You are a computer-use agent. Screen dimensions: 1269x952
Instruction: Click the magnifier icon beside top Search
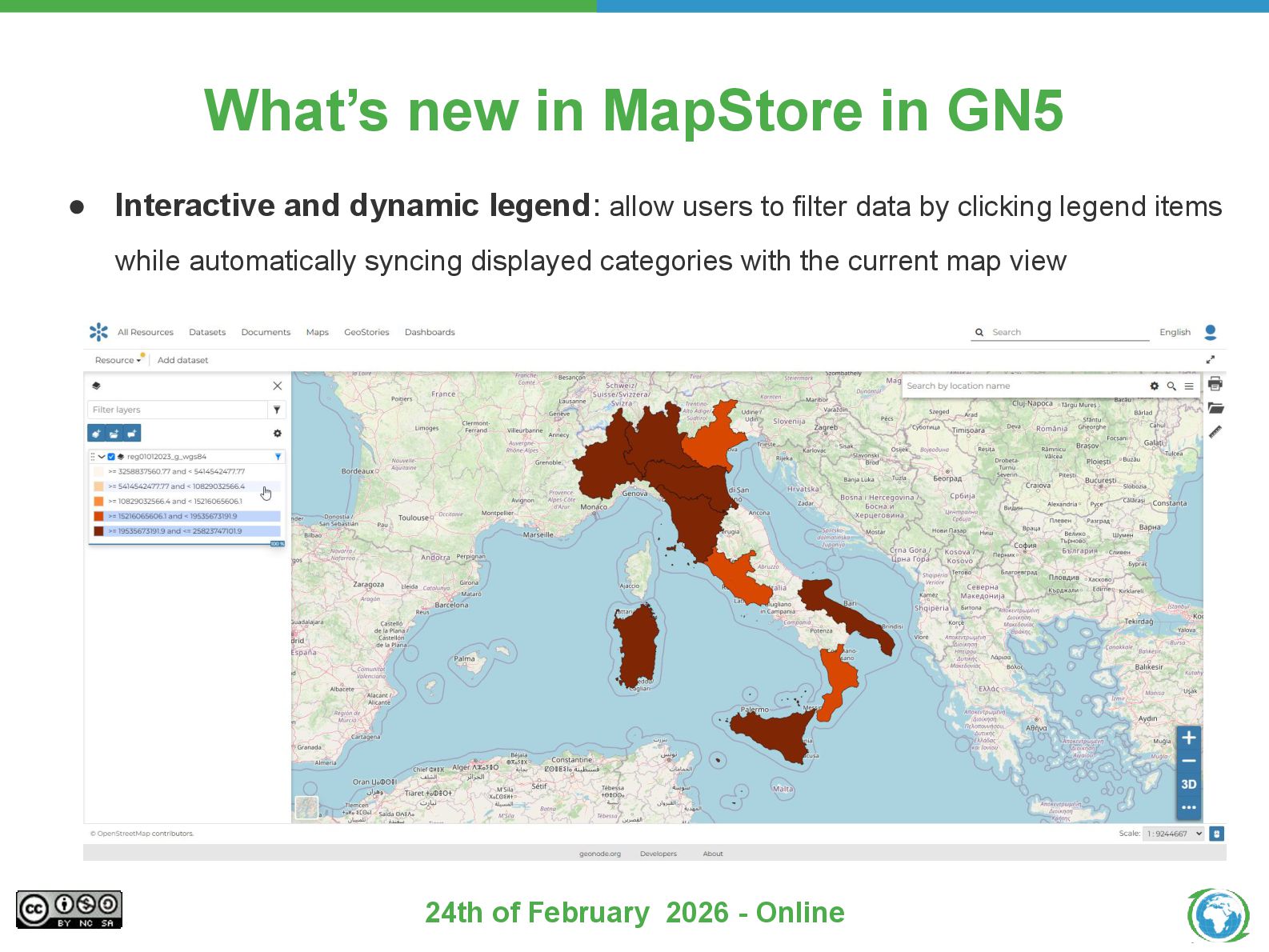click(979, 332)
